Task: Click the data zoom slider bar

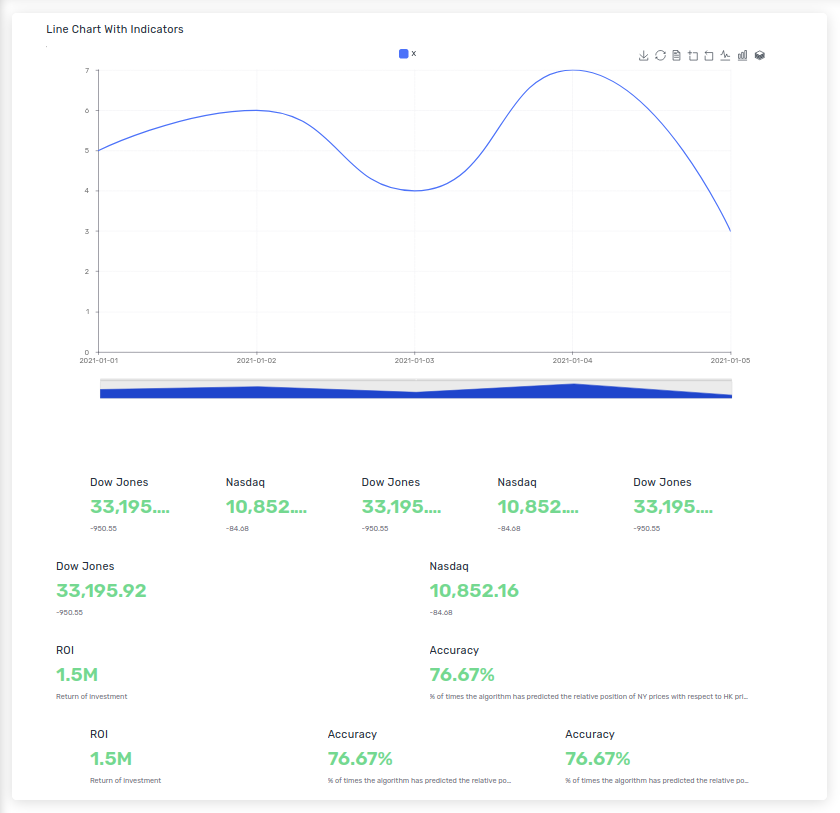Action: point(415,390)
